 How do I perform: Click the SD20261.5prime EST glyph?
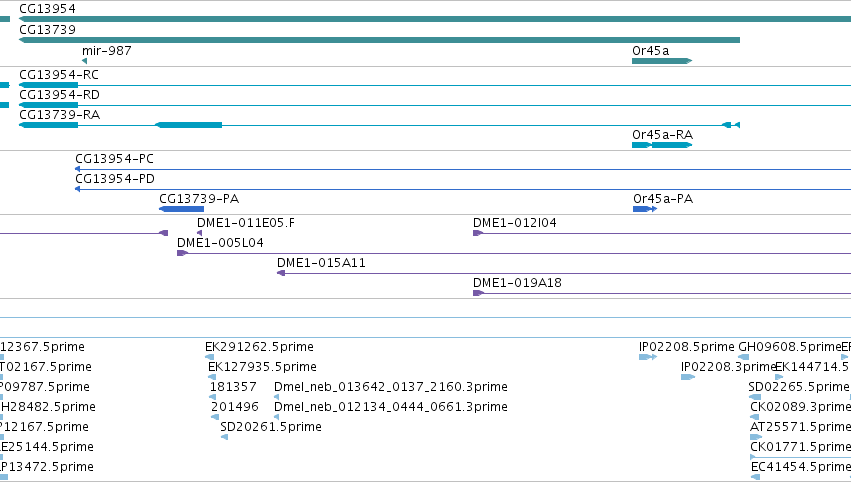(x=224, y=437)
